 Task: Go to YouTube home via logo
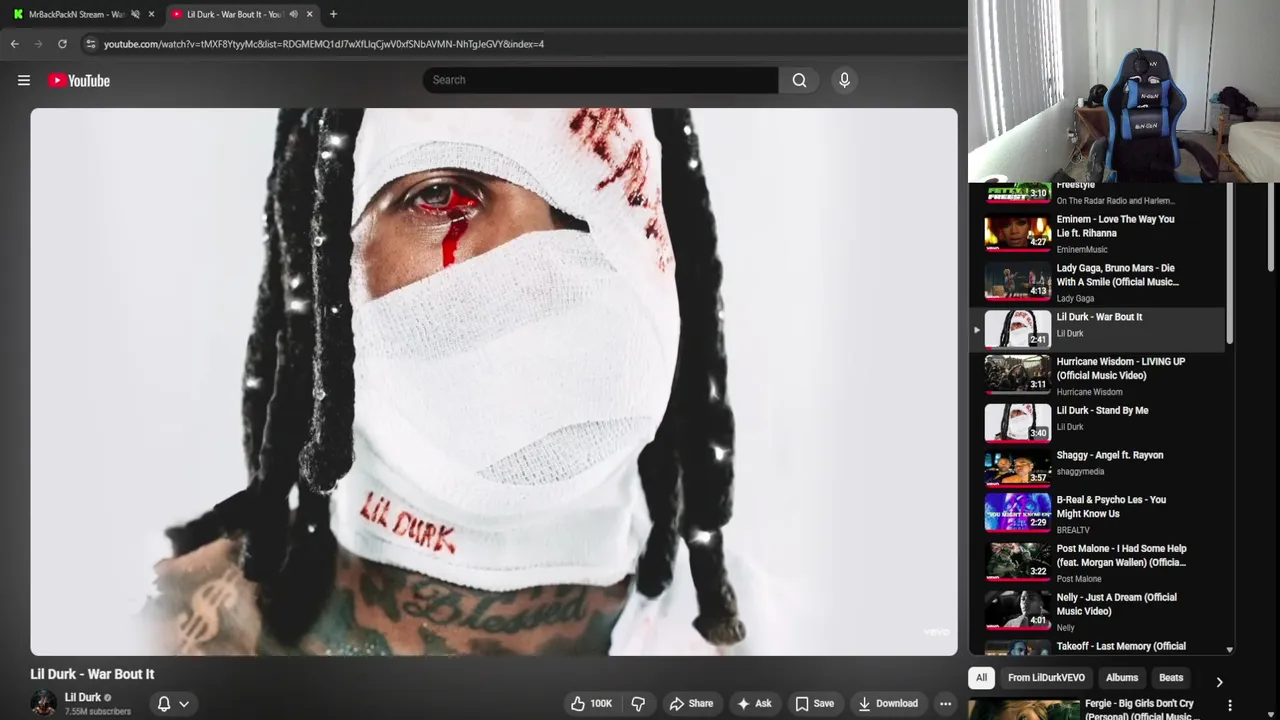79,80
